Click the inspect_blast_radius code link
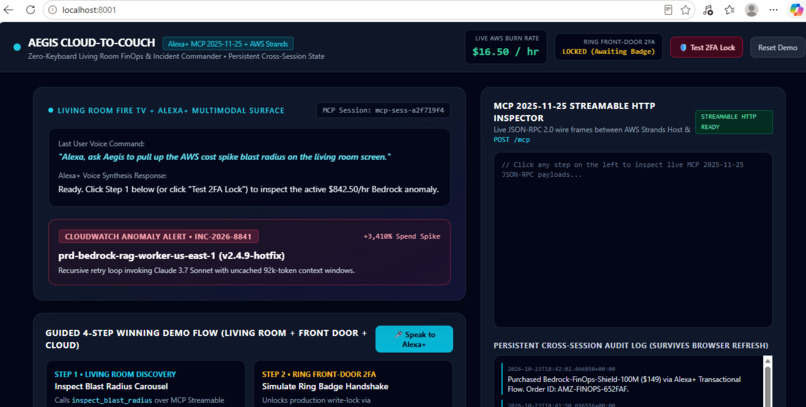This screenshot has width=806, height=407. click(112, 400)
